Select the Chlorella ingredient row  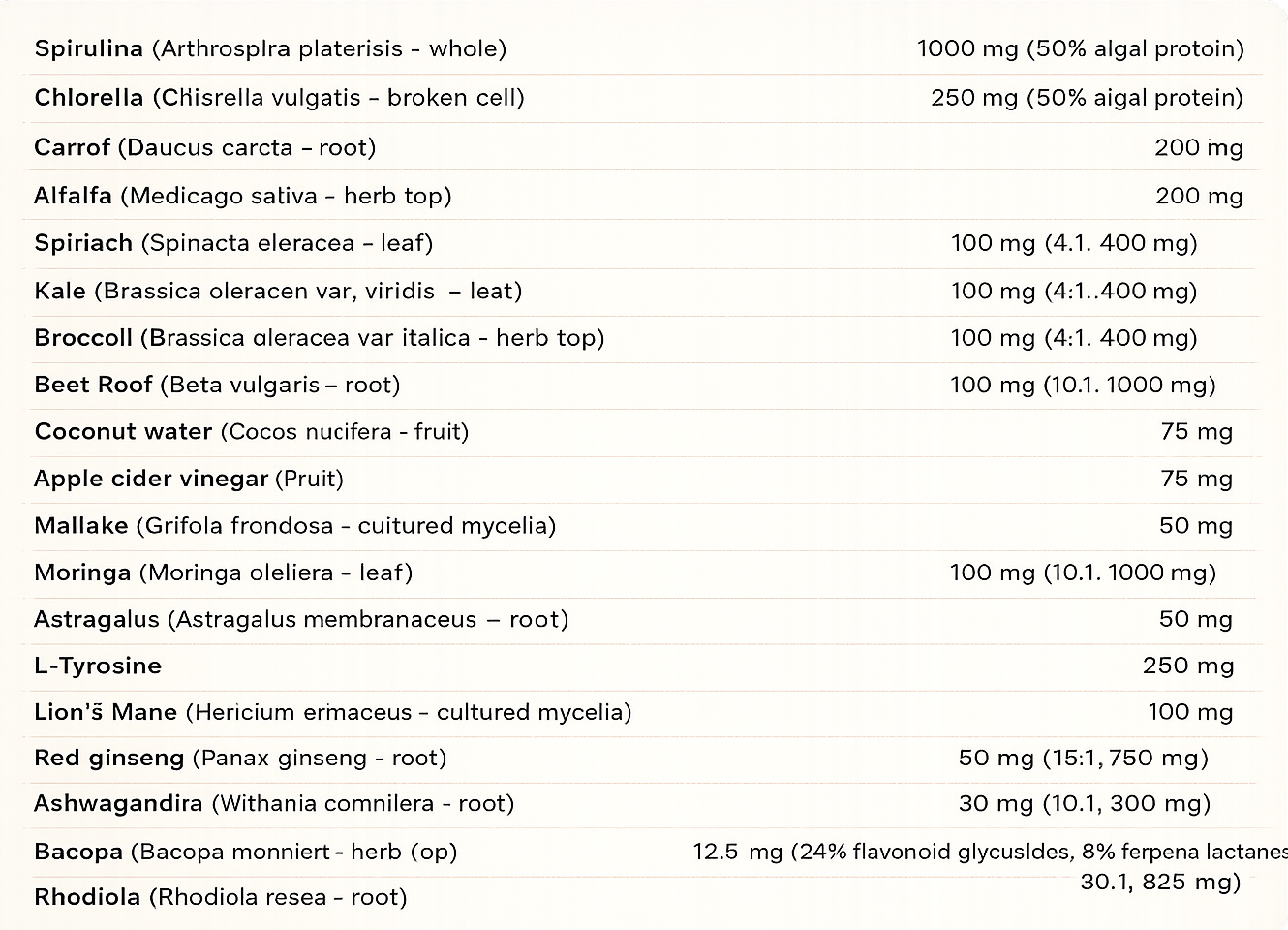[x=646, y=98]
